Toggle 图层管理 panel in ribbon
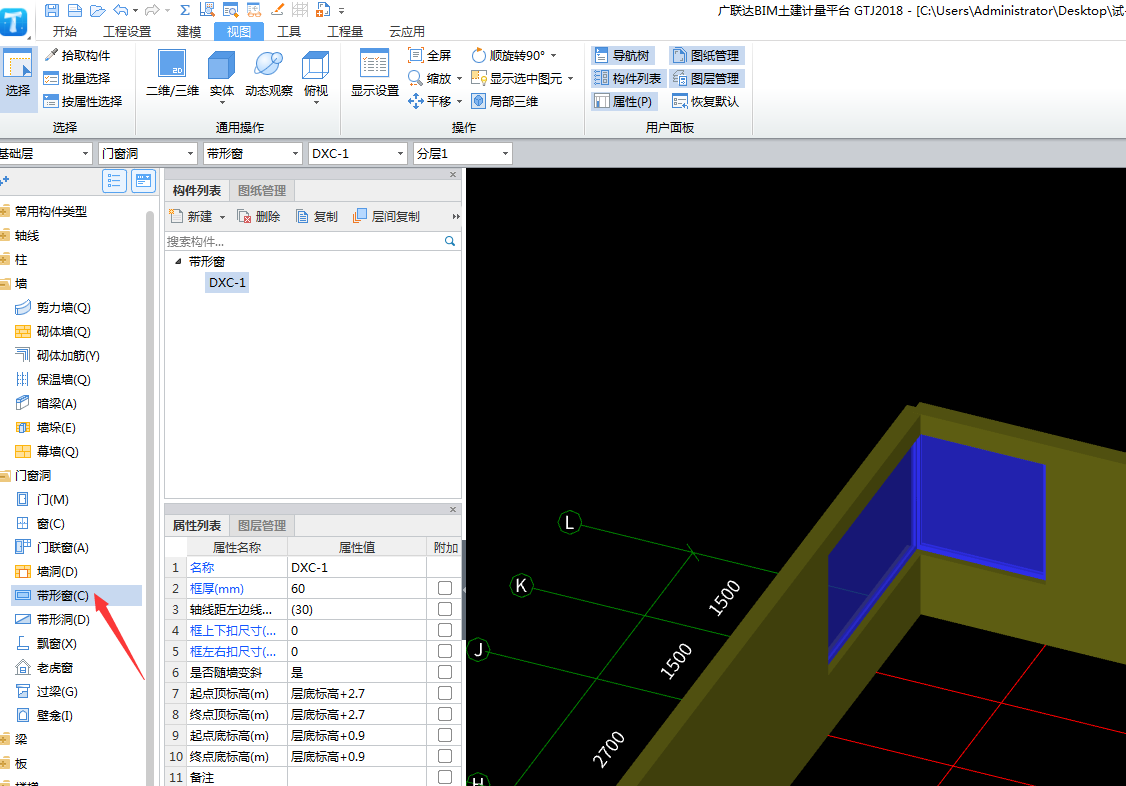1126x786 pixels. point(707,78)
